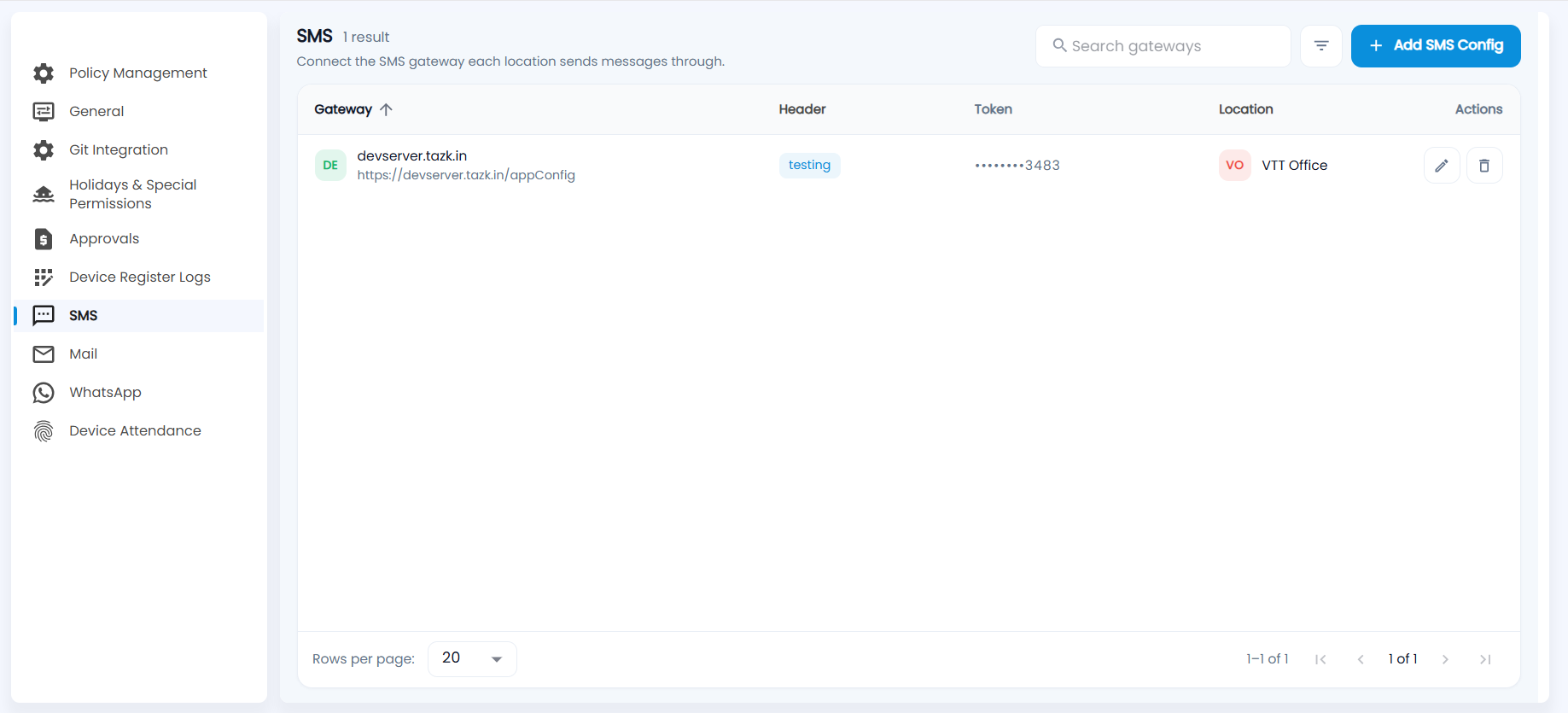The image size is (1568, 713).
Task: Click the Token column heading
Action: pyautogui.click(x=994, y=109)
